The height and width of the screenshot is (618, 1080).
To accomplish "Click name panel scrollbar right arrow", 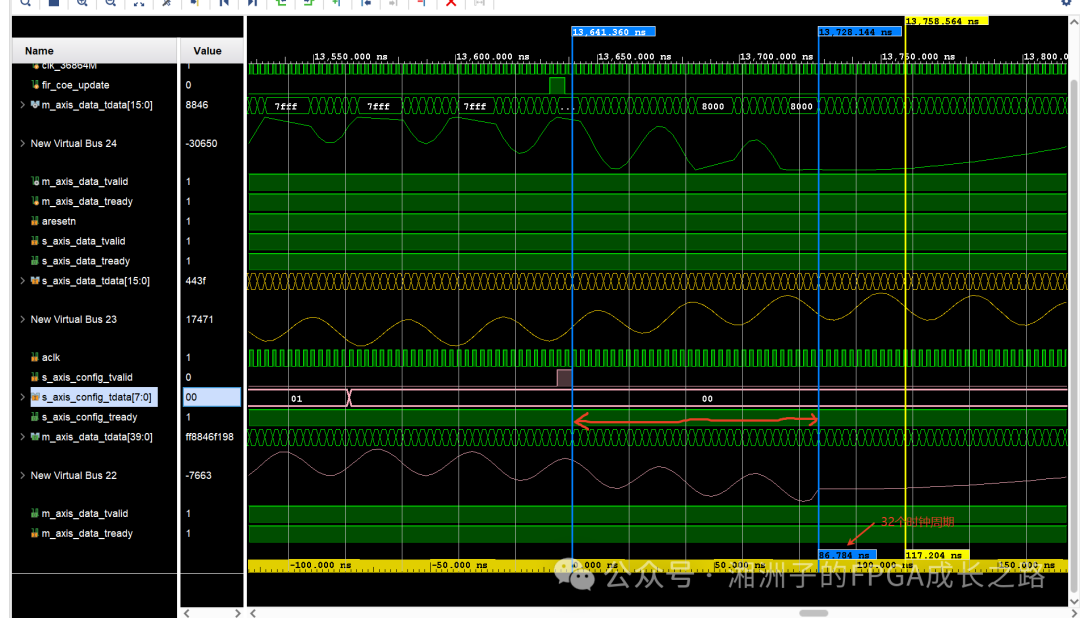I will click(x=238, y=612).
